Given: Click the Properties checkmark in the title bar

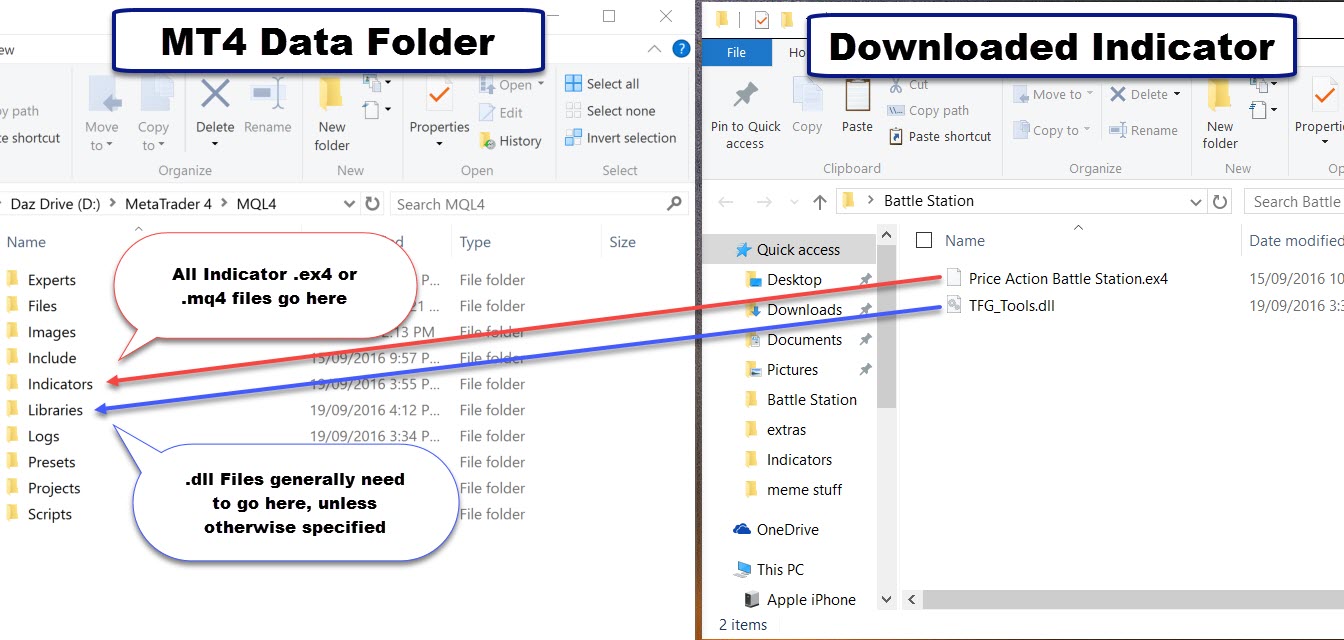Looking at the screenshot, I should (x=762, y=19).
